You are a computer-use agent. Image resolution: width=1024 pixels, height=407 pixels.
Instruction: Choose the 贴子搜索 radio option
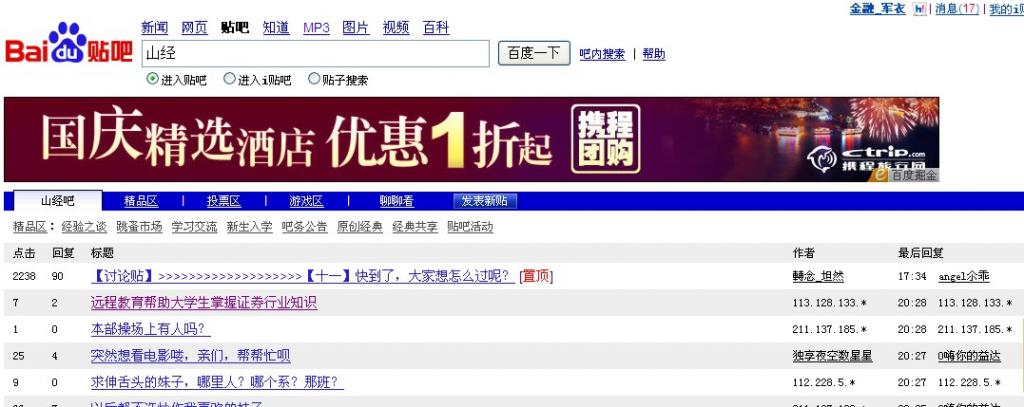(x=314, y=79)
